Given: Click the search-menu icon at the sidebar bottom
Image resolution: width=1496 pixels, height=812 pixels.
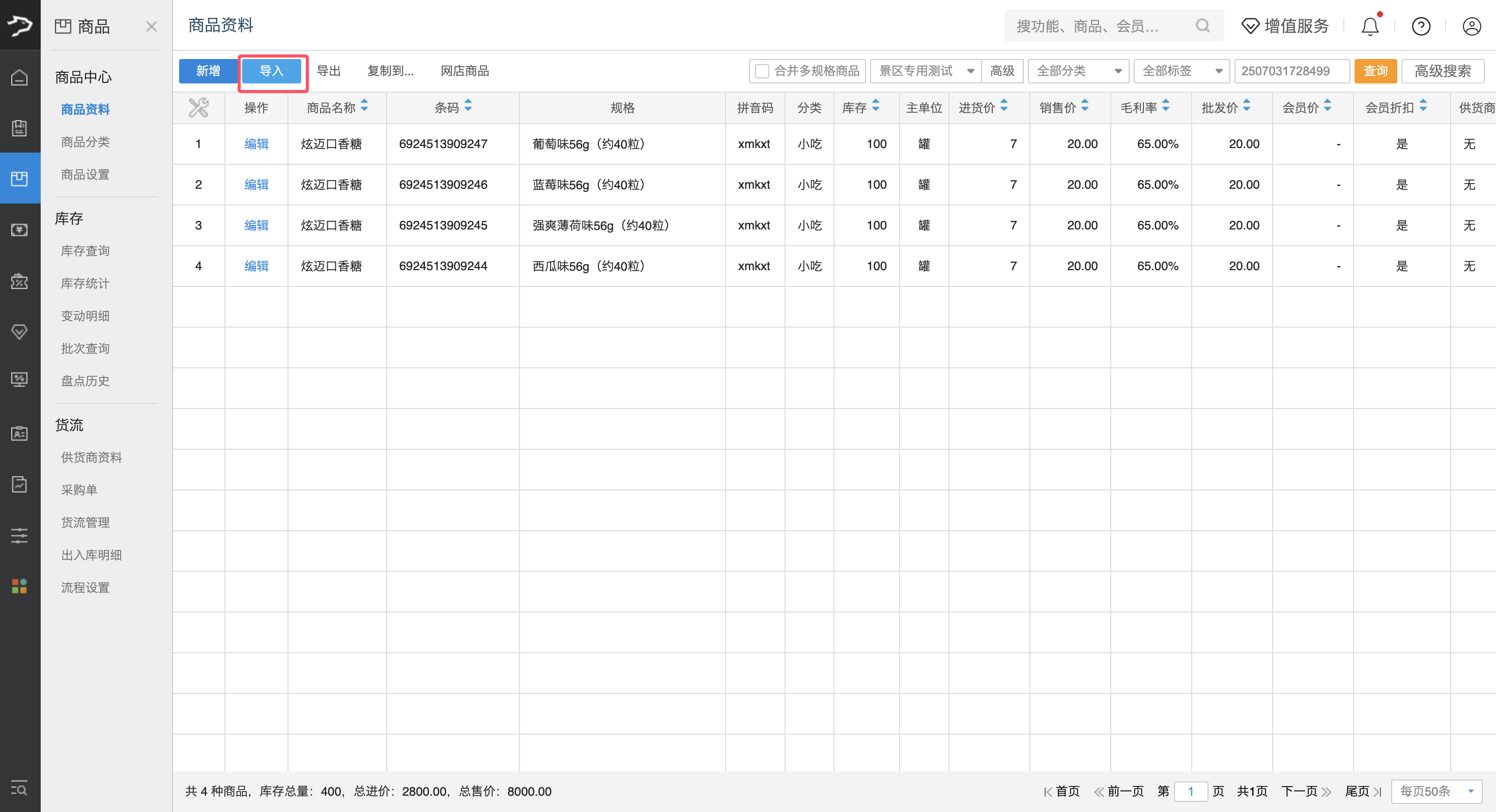Looking at the screenshot, I should (20, 788).
